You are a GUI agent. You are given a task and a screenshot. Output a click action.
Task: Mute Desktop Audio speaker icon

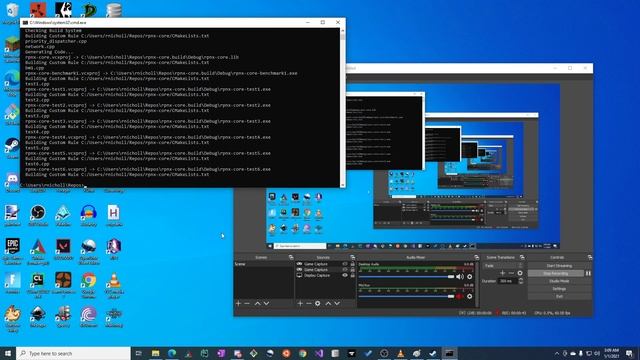pyautogui.click(x=460, y=277)
